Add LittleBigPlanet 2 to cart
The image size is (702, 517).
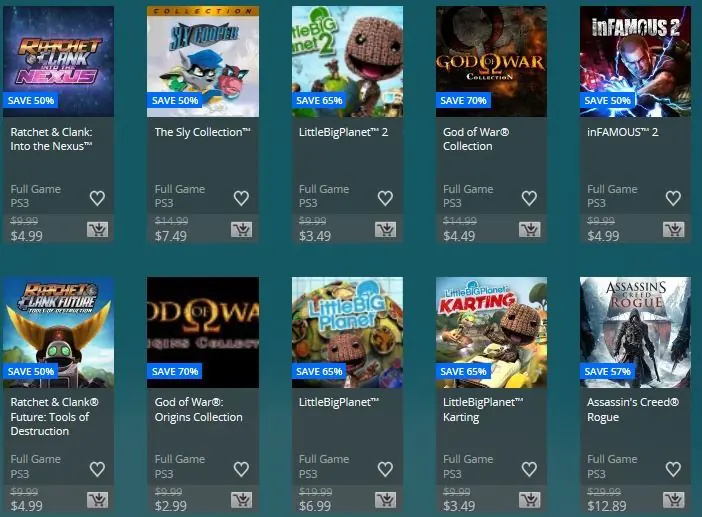[x=385, y=230]
